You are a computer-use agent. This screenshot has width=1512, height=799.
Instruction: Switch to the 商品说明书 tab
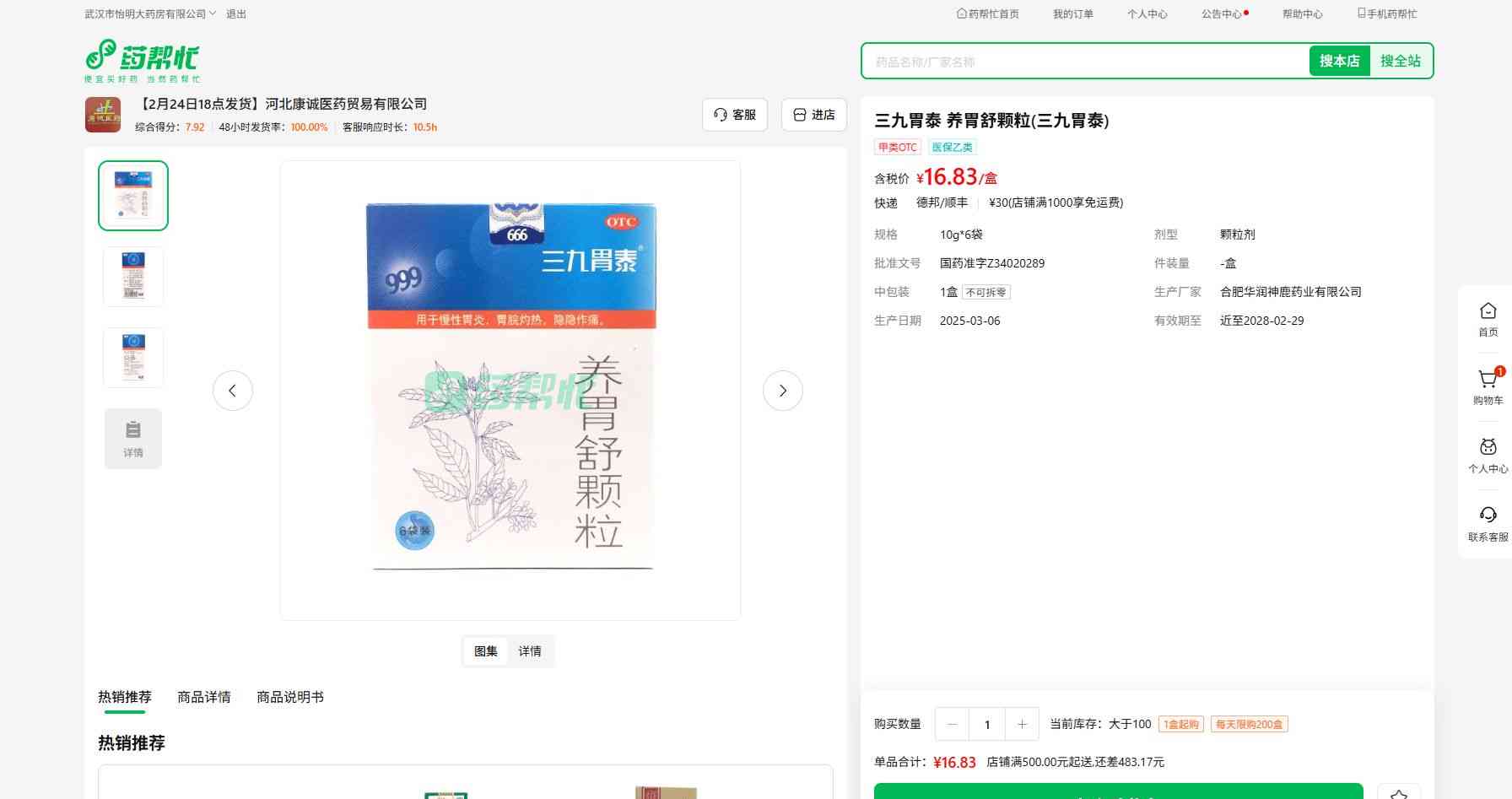coord(289,697)
